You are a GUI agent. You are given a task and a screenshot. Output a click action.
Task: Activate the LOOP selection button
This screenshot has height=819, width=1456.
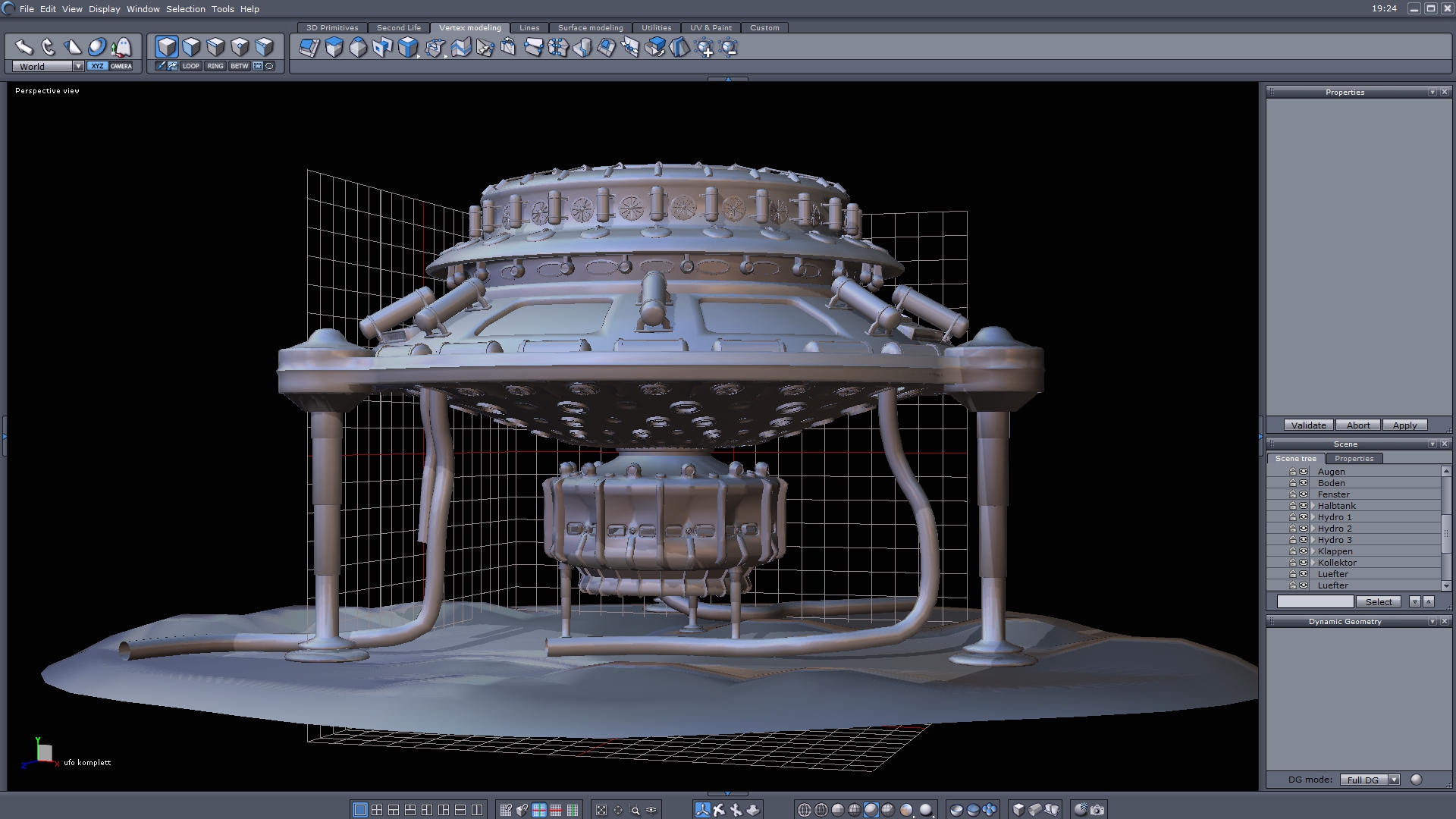(x=190, y=66)
